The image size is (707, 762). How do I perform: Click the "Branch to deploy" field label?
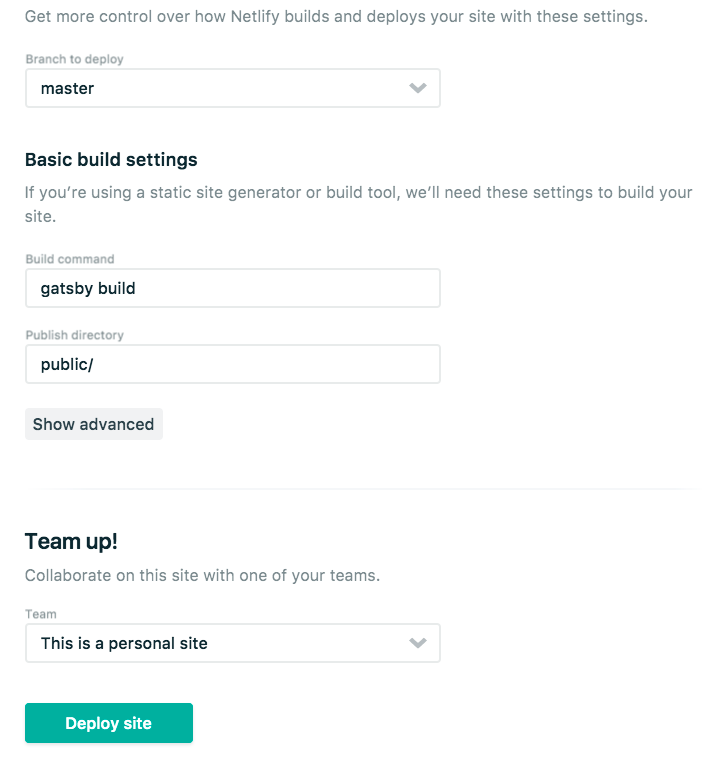(74, 59)
